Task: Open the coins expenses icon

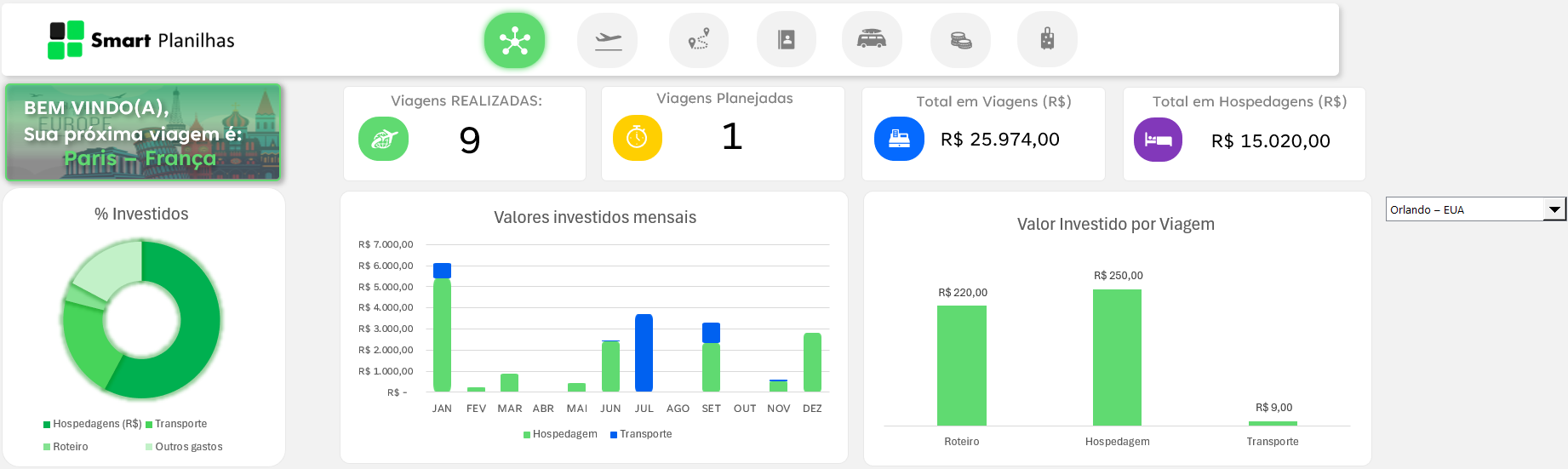Action: (x=960, y=40)
